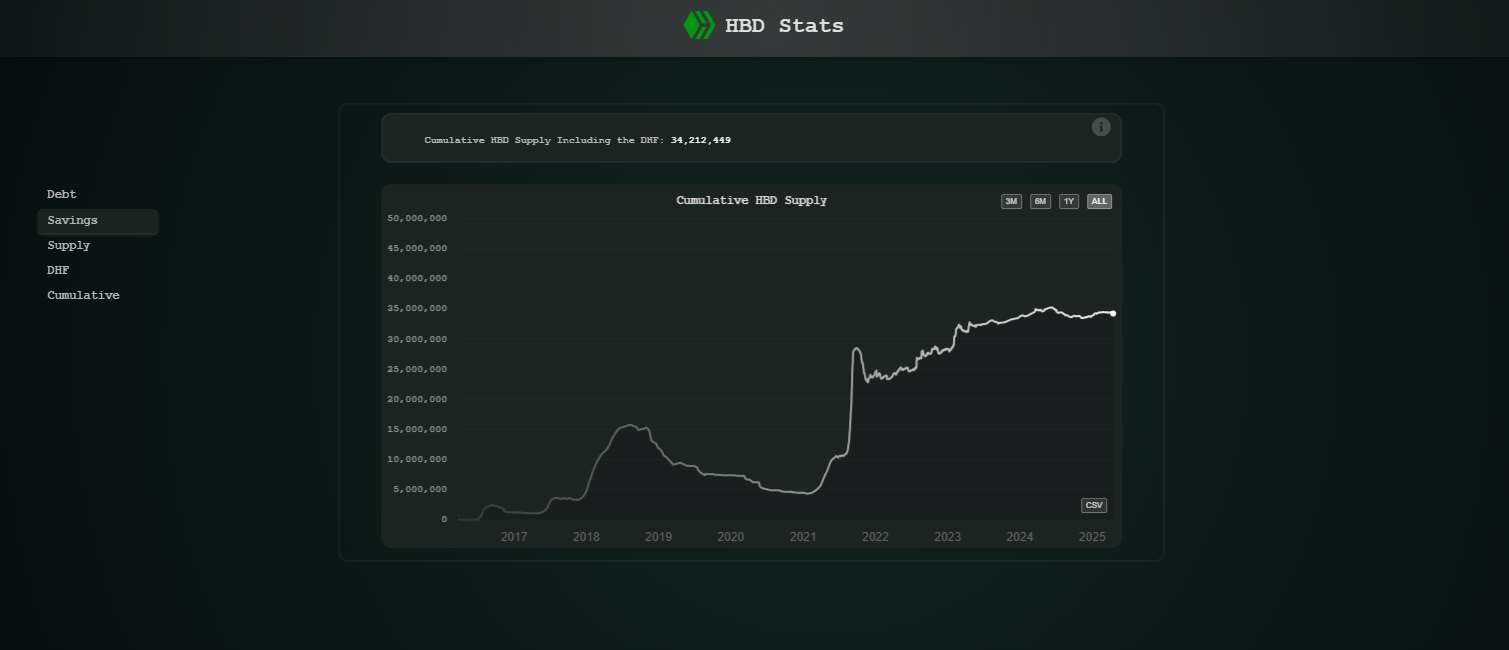This screenshot has width=1509, height=650.
Task: Click the Cumulative HBD Supply Including the DHF label
Action: tap(546, 140)
